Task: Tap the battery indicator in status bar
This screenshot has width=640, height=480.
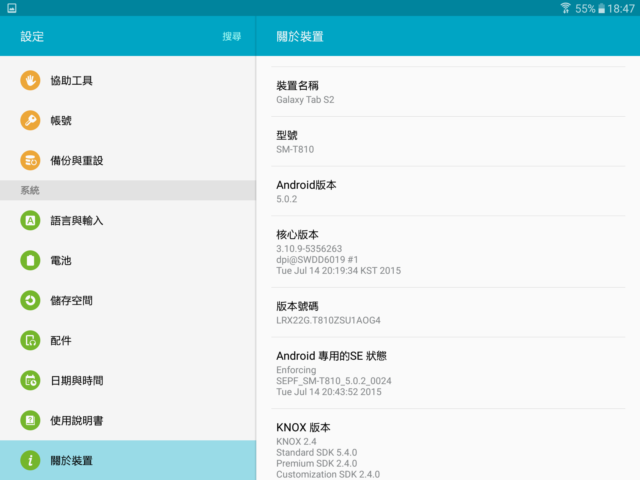Action: click(601, 9)
